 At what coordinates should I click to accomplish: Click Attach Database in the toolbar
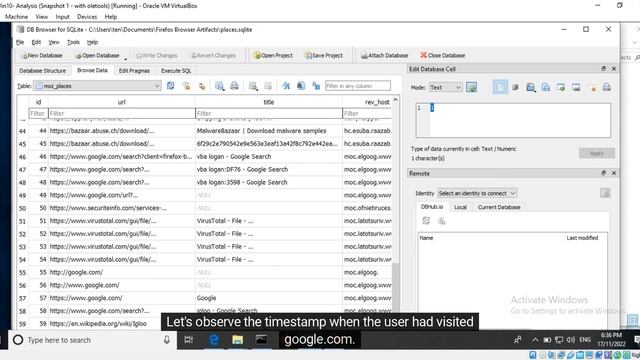point(384,56)
